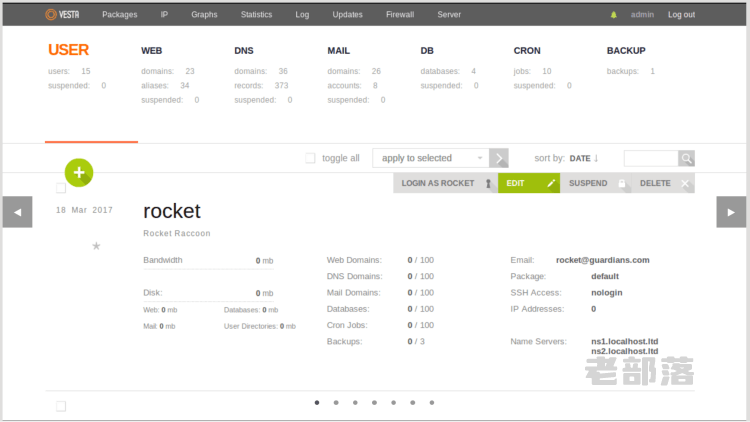Click the Web Domains label
Viewport: 750px width, 422px height.
[354, 260]
